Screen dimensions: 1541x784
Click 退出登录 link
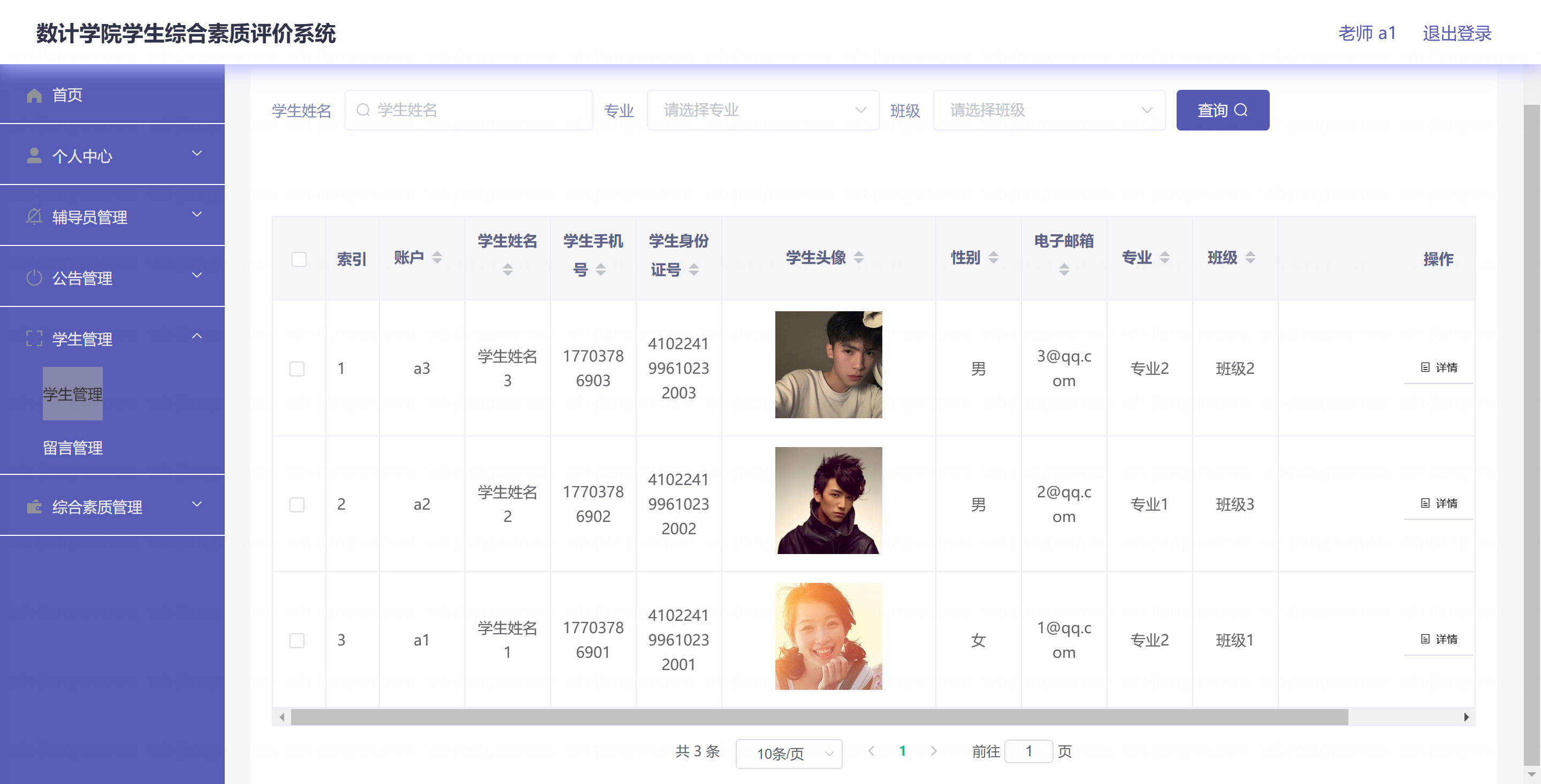1456,34
